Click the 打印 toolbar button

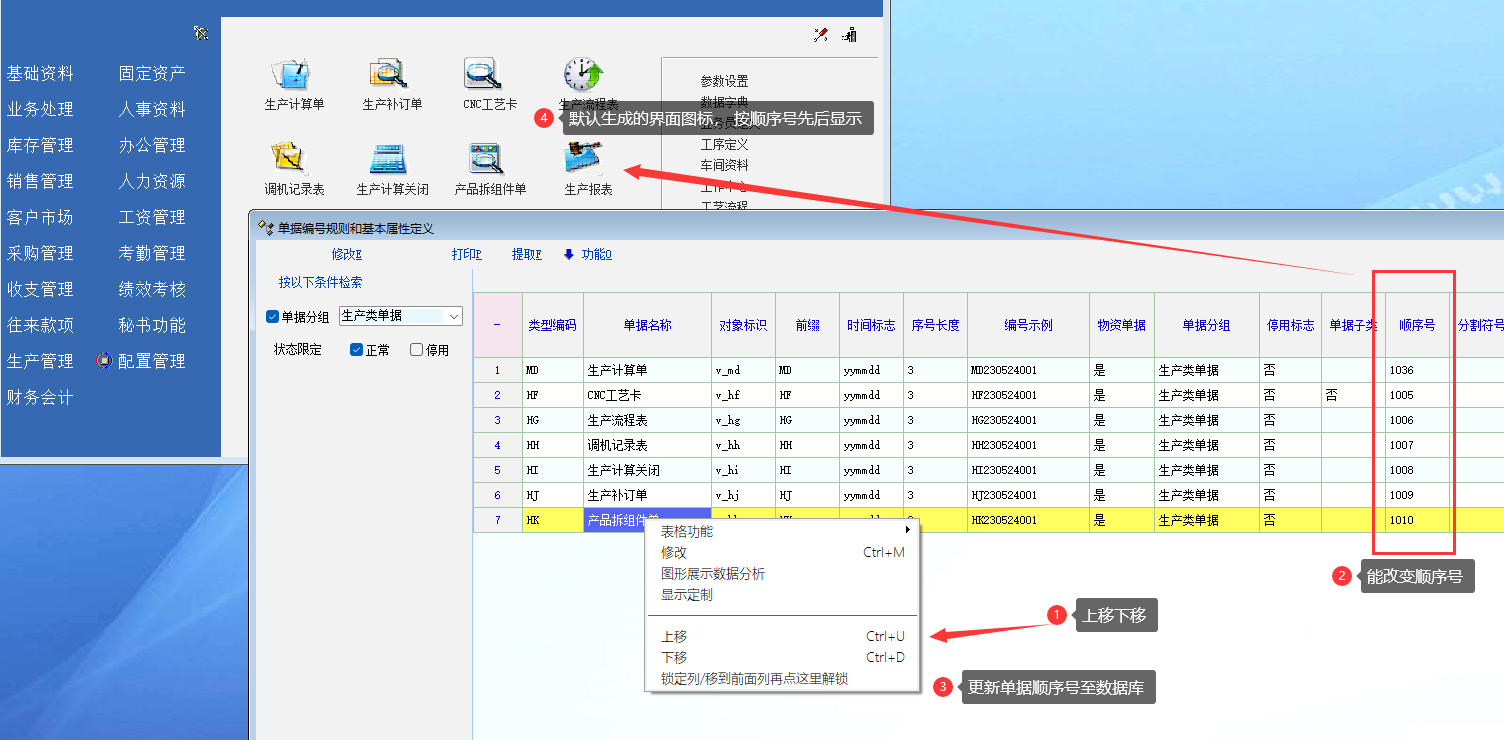click(x=466, y=255)
